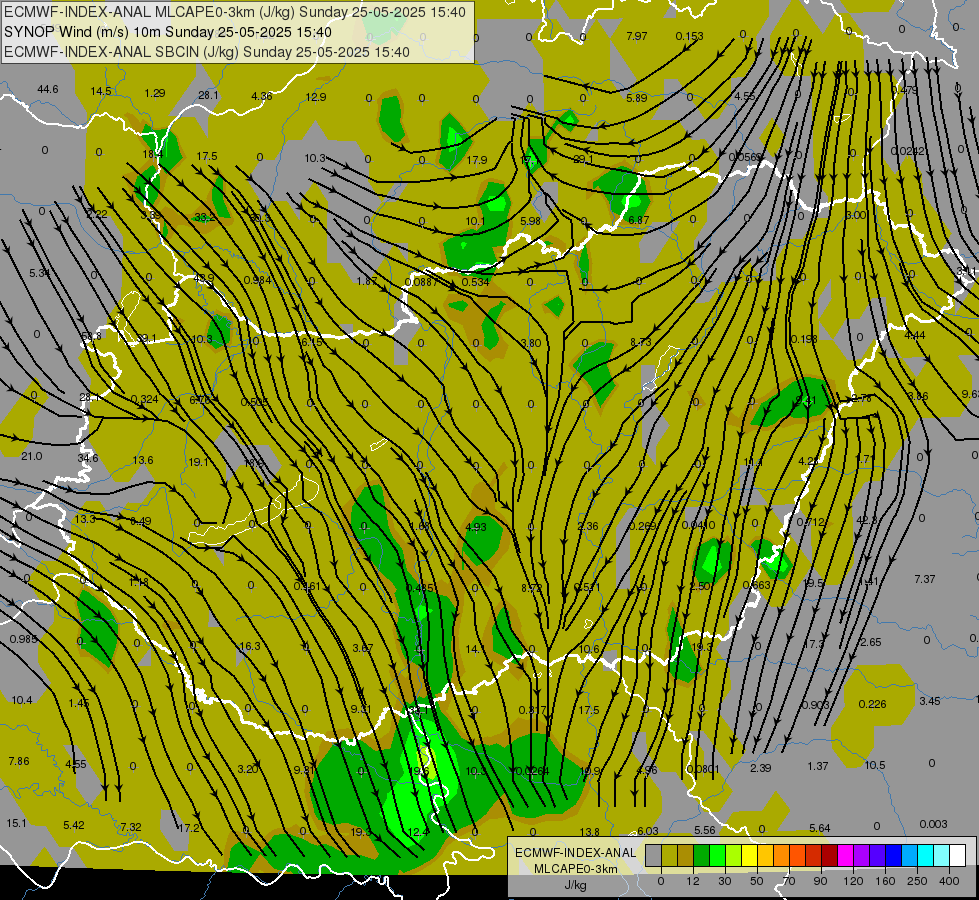This screenshot has width=979, height=900.
Task: Click the map value 2.65
Action: point(871,642)
